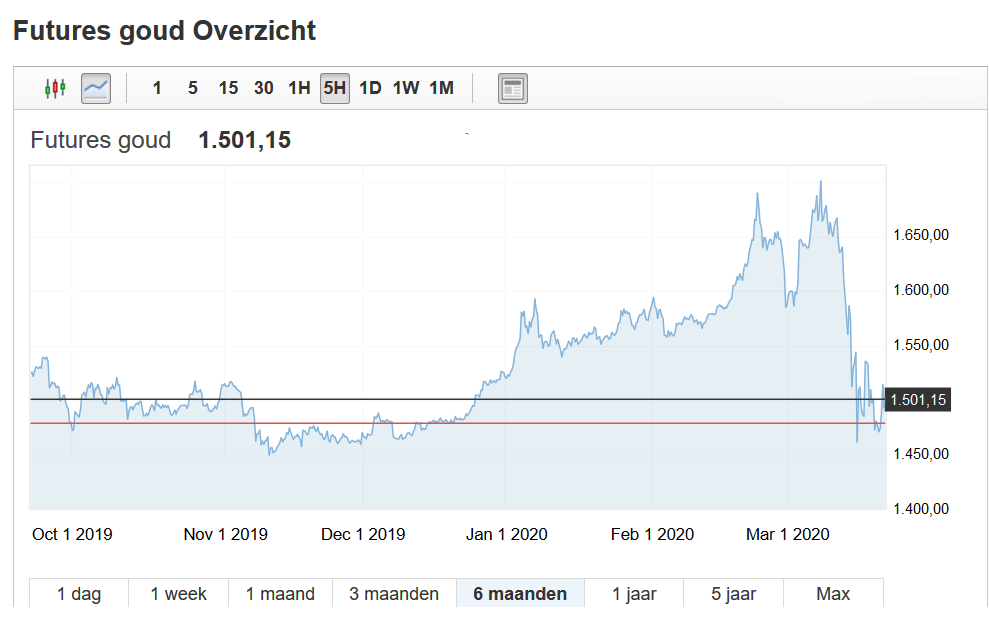This screenshot has width=989, height=629.
Task: Open the "5 jaar" range view
Action: tap(732, 593)
